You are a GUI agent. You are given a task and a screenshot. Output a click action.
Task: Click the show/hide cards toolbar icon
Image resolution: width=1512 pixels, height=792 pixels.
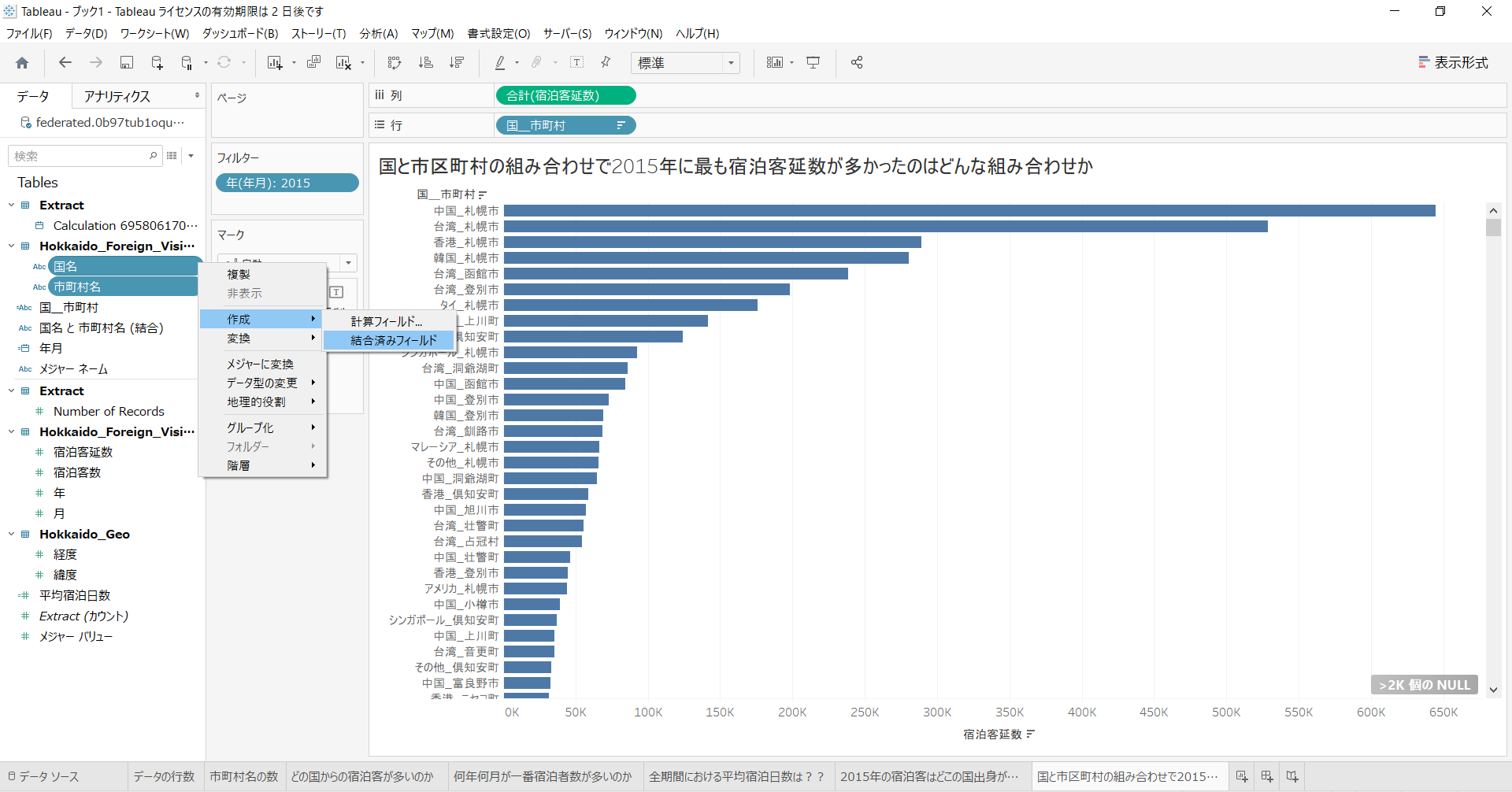pos(775,63)
